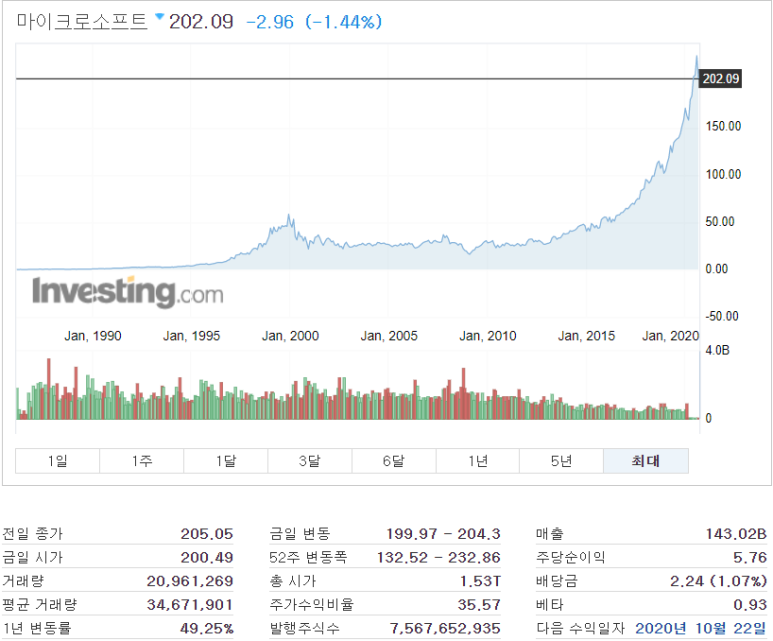Viewport: 773px width, 641px height.
Task: Click the Jan, 2010 label on time axis
Action: [x=488, y=336]
